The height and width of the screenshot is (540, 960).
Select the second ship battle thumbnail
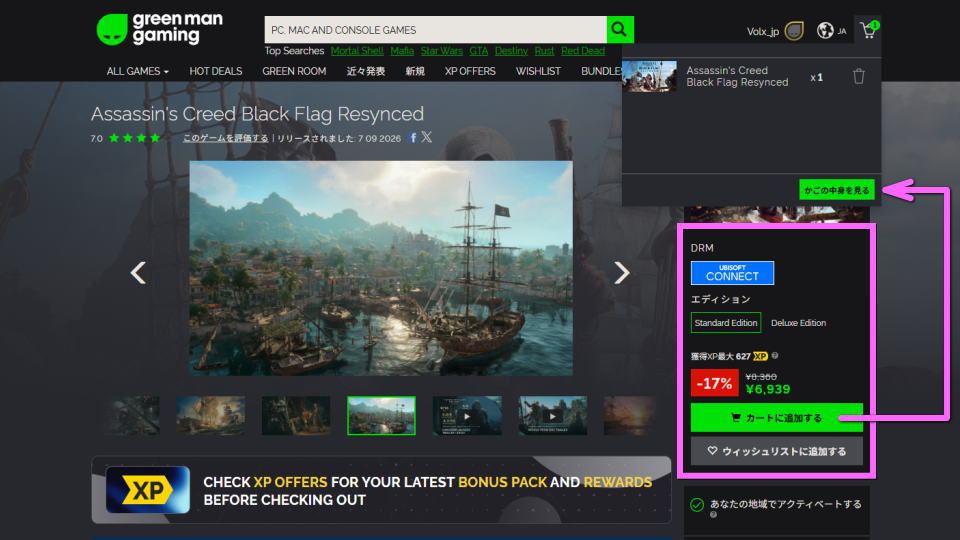click(211, 416)
